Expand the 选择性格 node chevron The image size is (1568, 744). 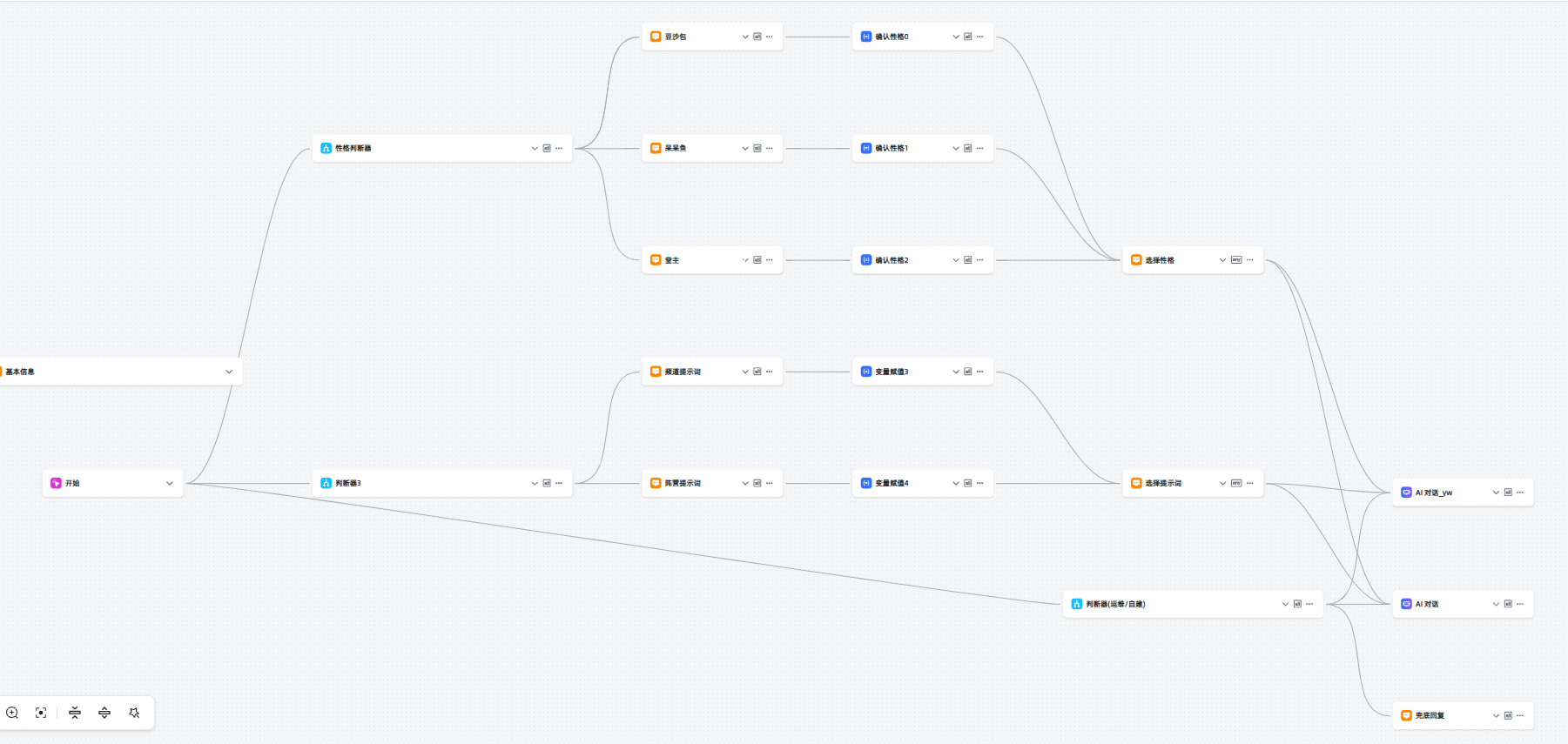(x=1222, y=259)
